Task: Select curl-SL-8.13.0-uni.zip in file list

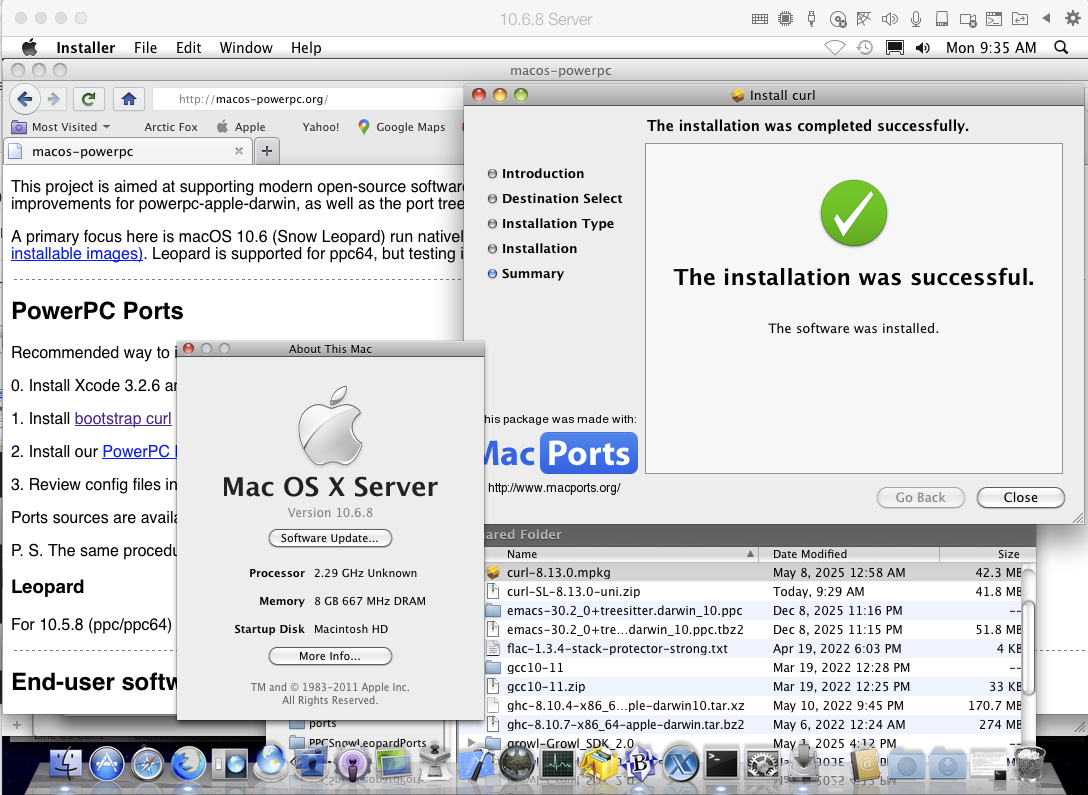Action: tap(753, 591)
